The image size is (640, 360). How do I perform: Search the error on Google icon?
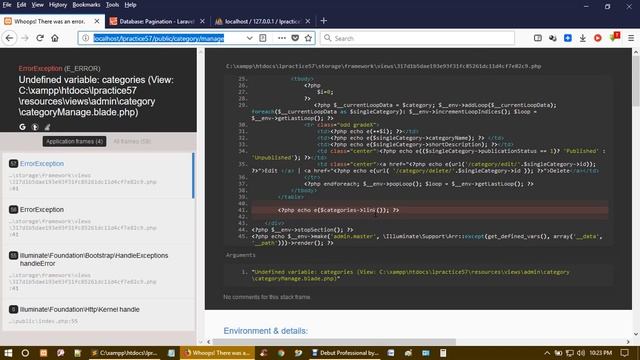(22, 127)
